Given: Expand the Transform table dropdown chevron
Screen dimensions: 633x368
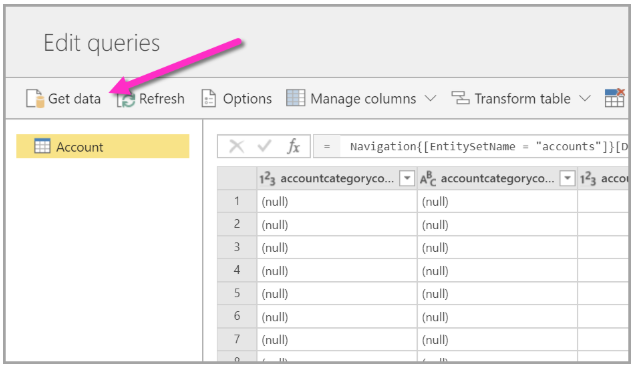Looking at the screenshot, I should [585, 98].
